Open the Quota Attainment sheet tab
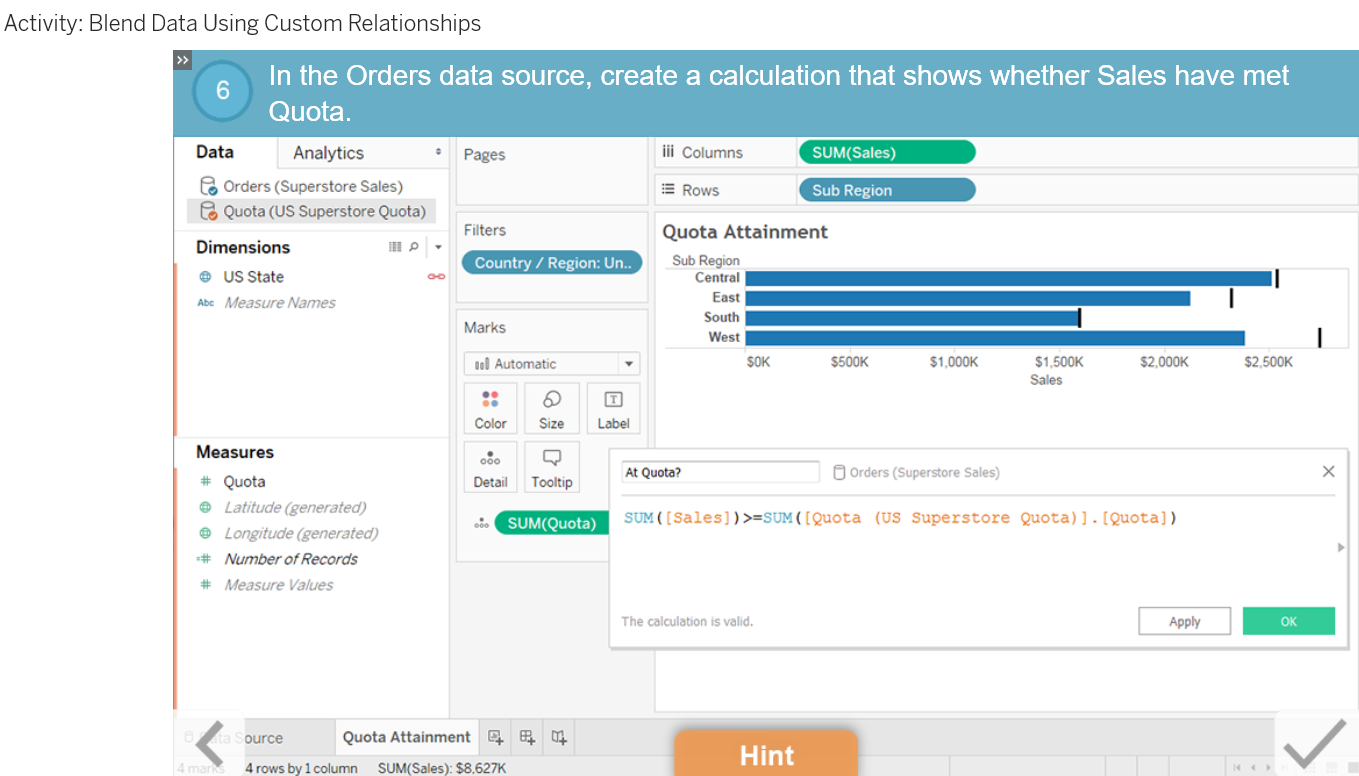This screenshot has width=1359, height=776. [406, 737]
